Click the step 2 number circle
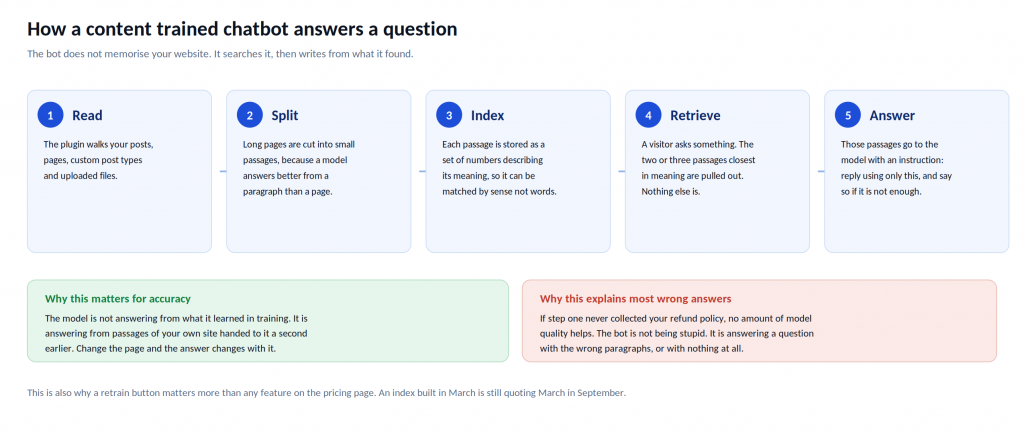Image resolution: width=1024 pixels, height=437 pixels. pos(249,115)
